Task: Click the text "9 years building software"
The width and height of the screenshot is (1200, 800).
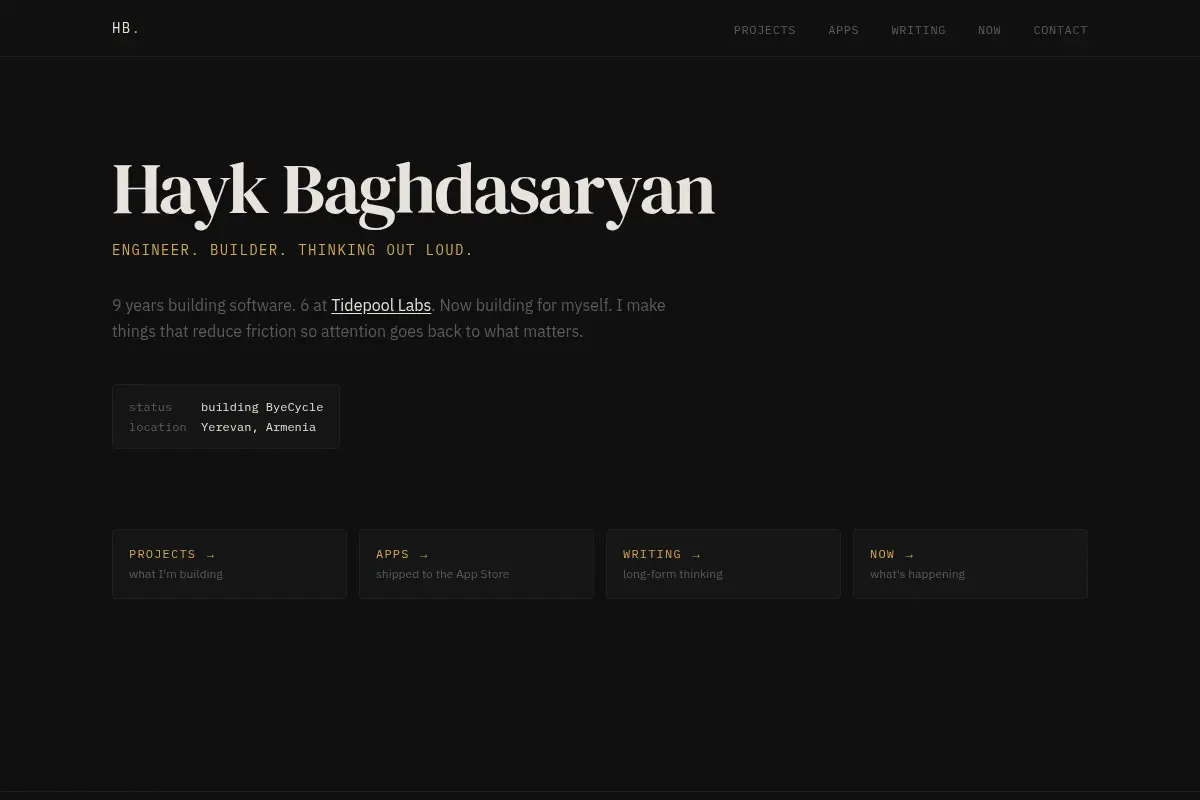Action: (203, 305)
